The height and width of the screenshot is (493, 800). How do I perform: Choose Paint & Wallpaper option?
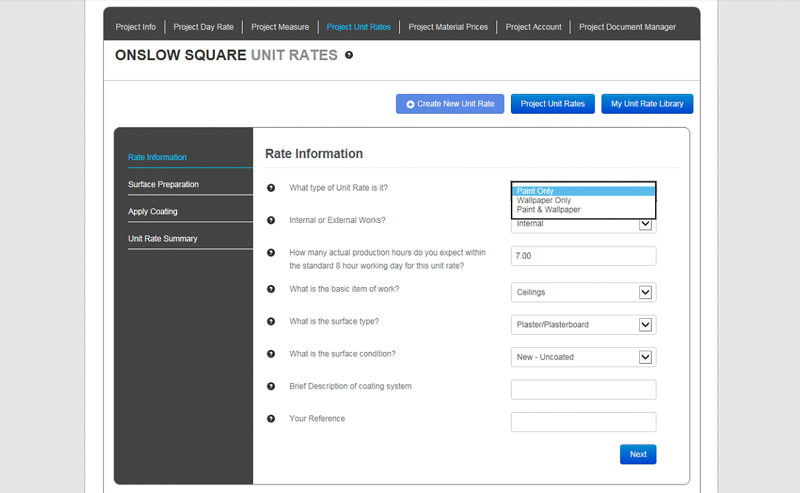pyautogui.click(x=583, y=209)
